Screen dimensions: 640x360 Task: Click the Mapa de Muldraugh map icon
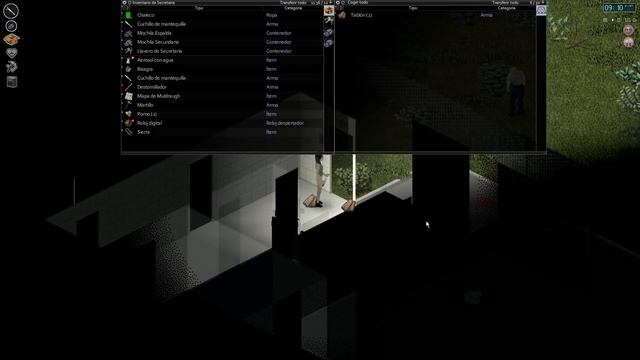point(129,96)
